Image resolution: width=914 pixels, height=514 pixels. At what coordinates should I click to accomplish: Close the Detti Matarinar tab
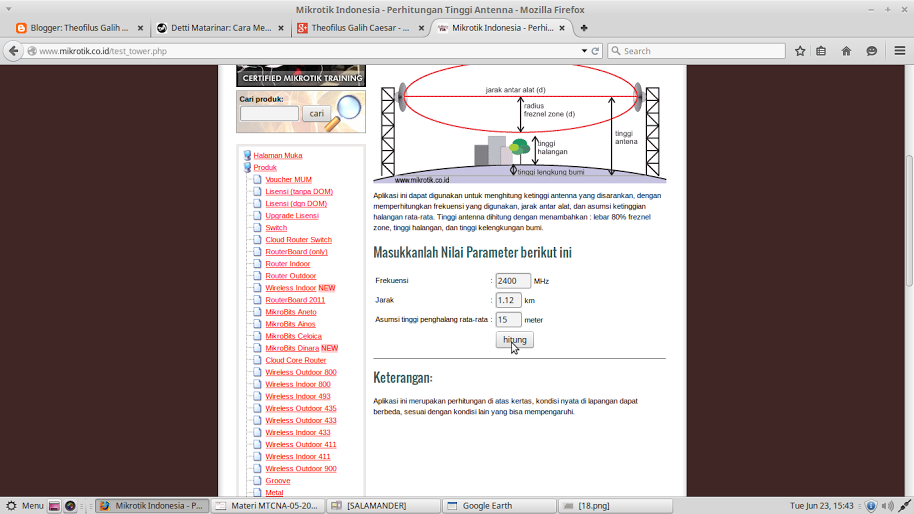click(x=281, y=28)
